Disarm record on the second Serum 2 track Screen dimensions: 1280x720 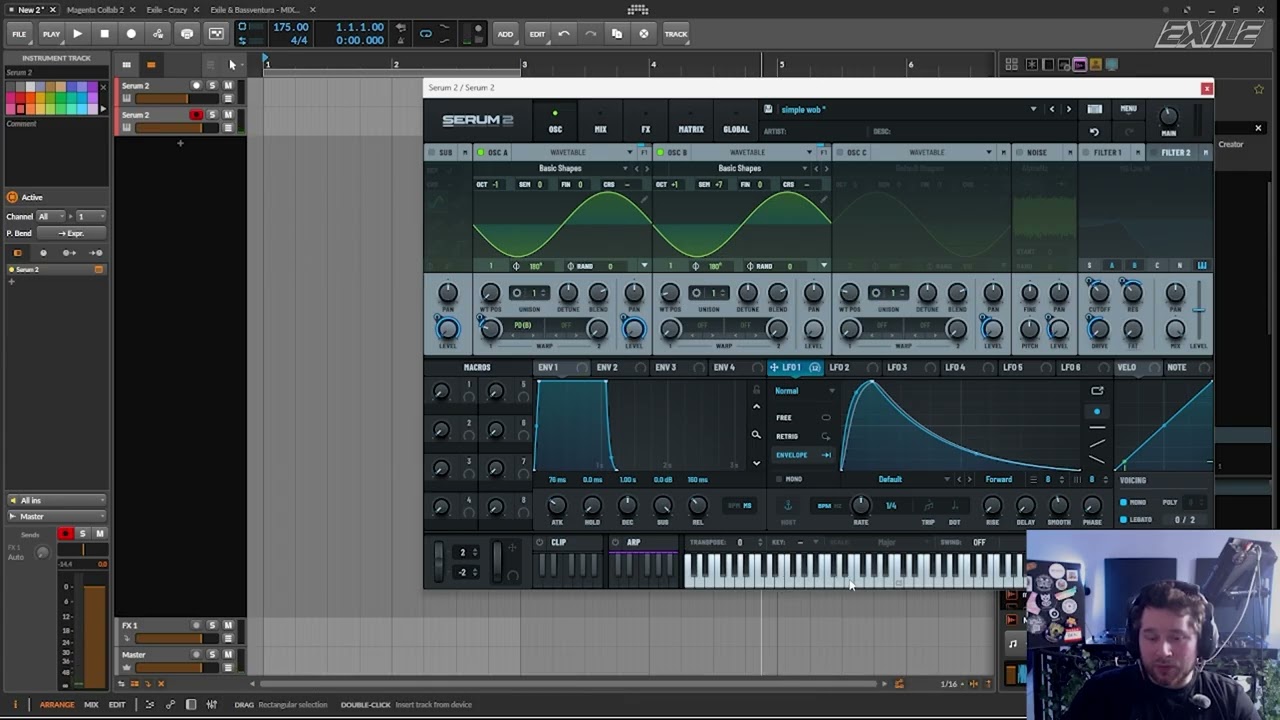coord(196,115)
